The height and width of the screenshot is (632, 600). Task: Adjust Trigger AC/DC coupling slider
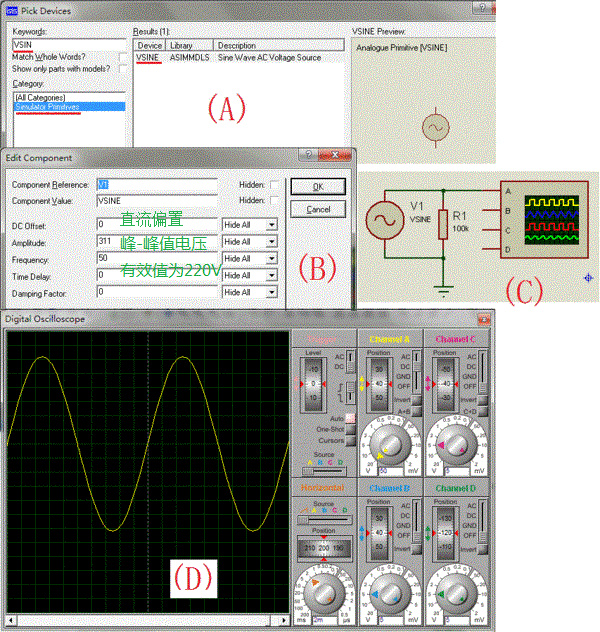tap(350, 362)
